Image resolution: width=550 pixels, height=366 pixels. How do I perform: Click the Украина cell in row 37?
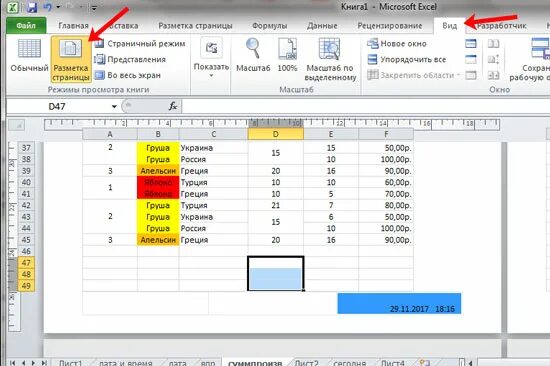(213, 148)
